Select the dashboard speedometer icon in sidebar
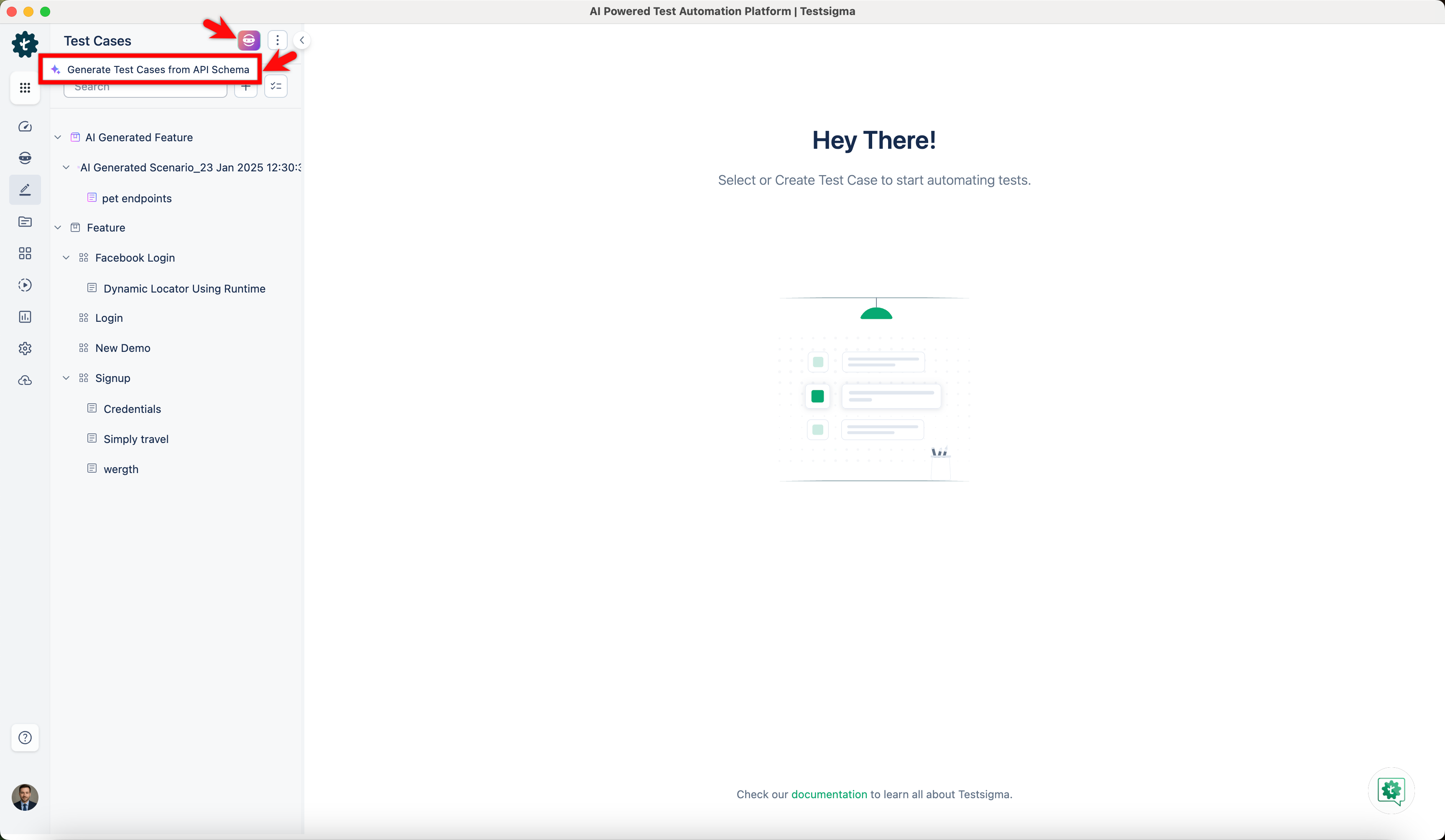The height and width of the screenshot is (840, 1445). click(25, 127)
